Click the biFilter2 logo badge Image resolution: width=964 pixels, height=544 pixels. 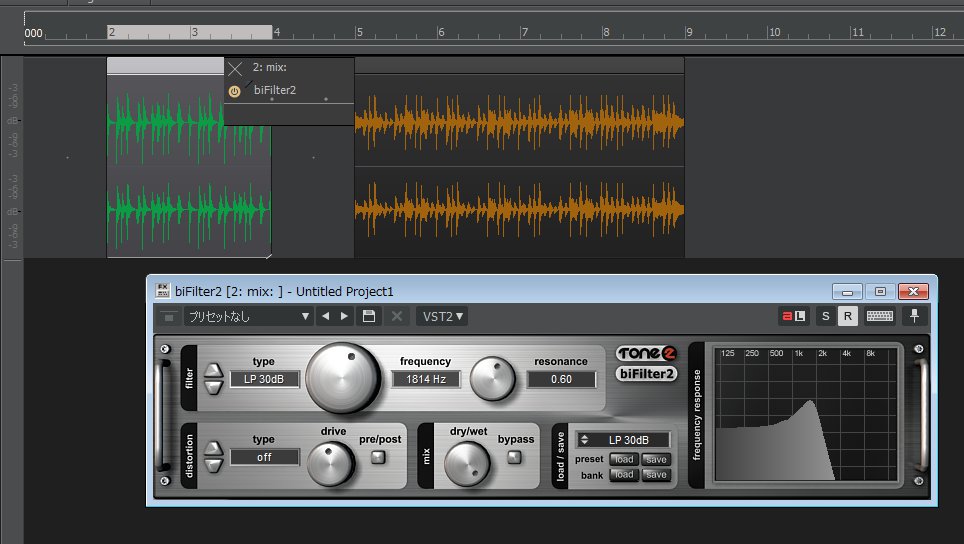coord(646,373)
